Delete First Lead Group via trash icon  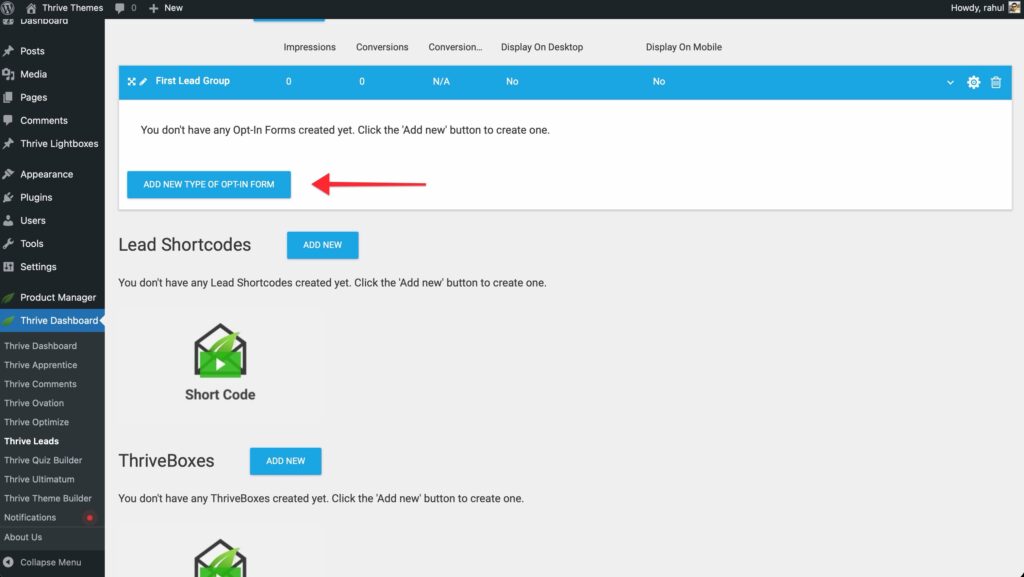[x=996, y=82]
